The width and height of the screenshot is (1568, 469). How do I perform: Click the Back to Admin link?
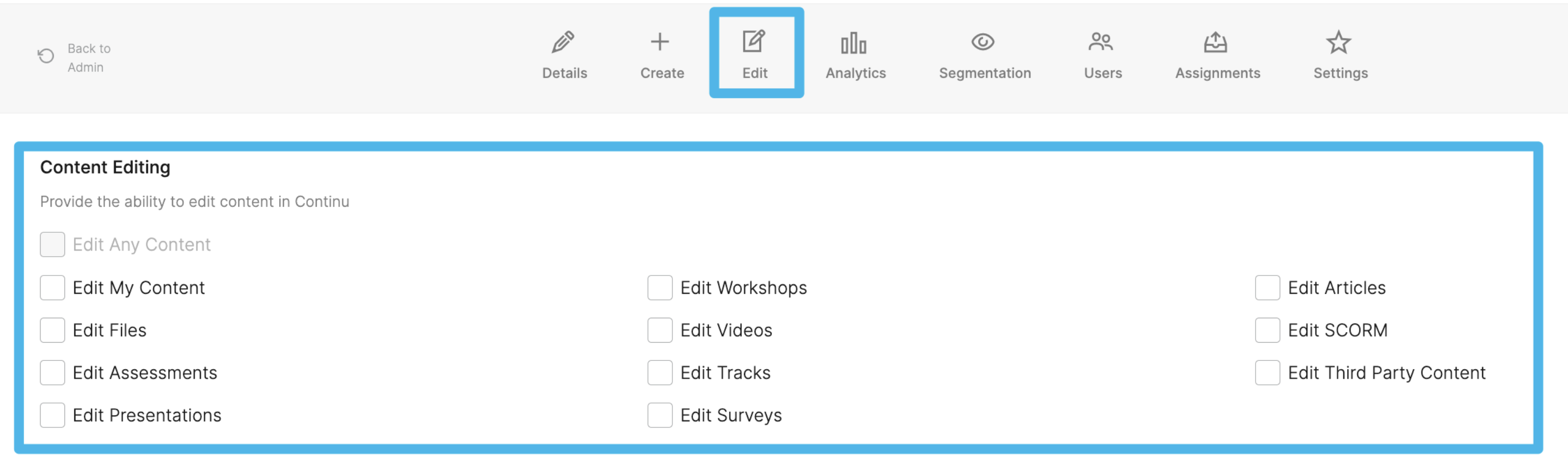(x=89, y=58)
